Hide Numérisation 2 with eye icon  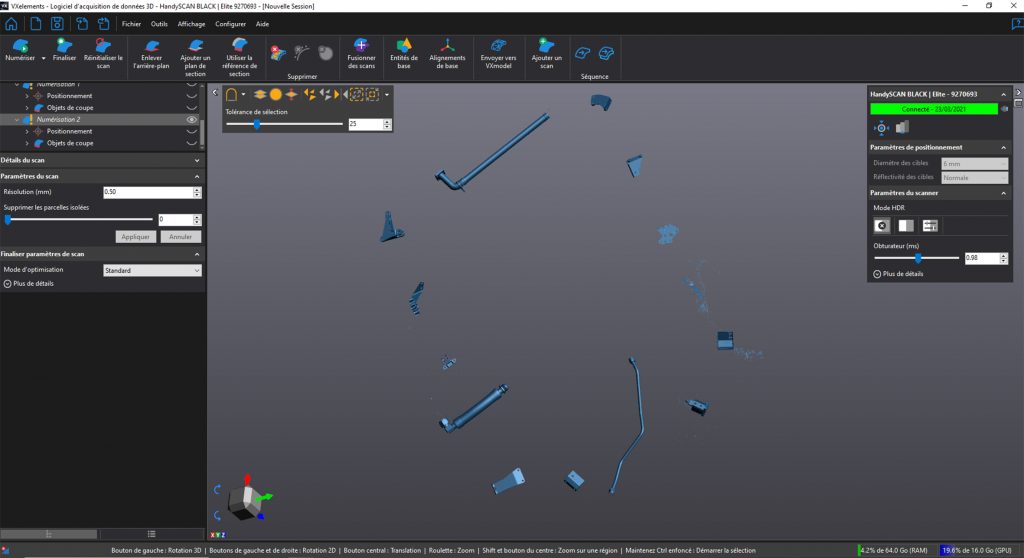[191, 119]
